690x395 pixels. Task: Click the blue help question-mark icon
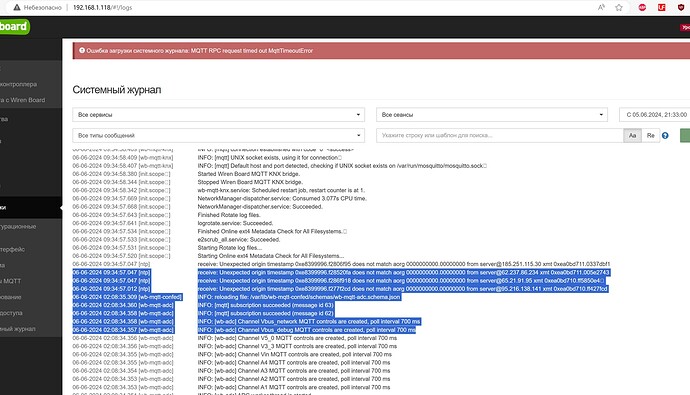665,135
